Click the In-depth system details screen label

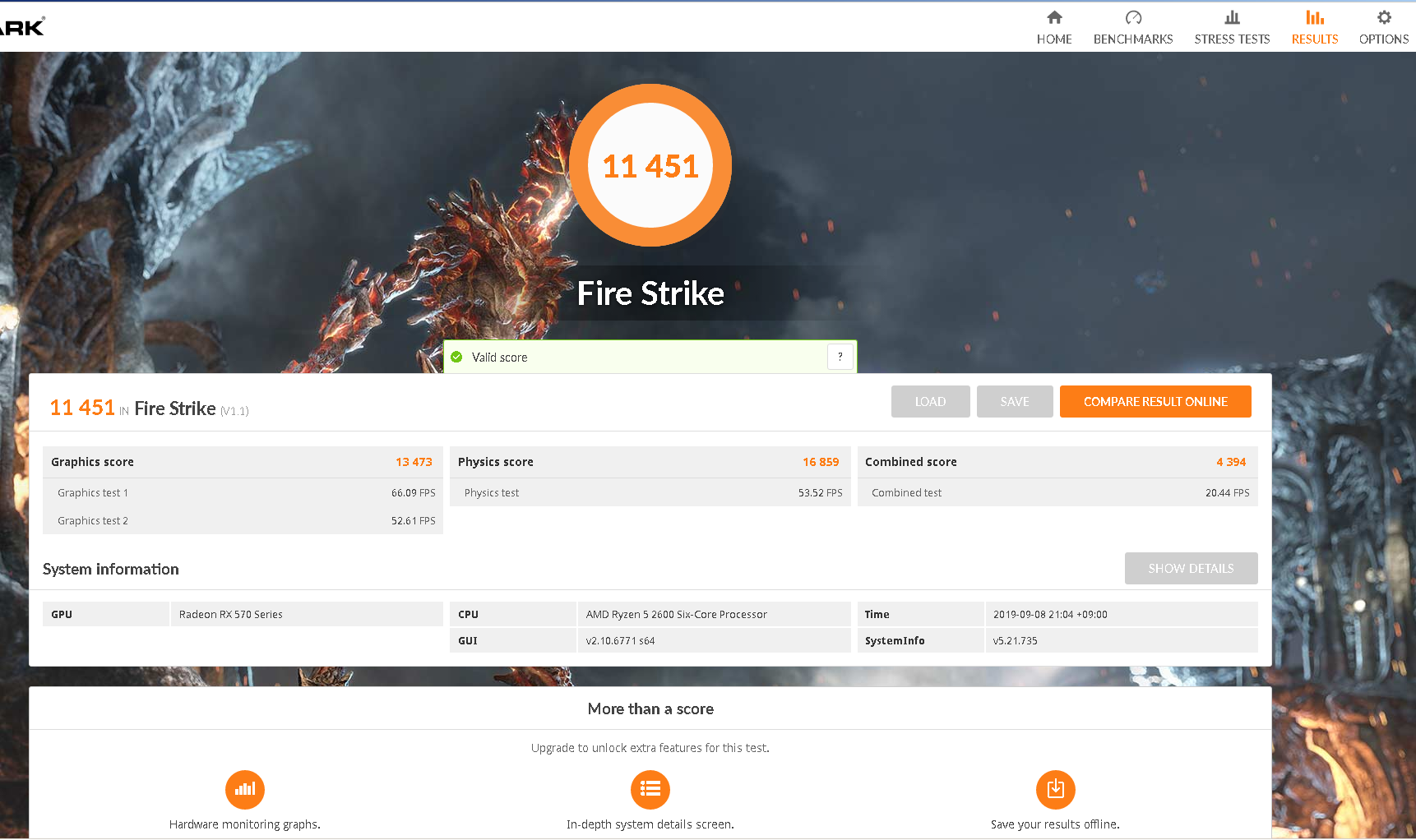coord(650,824)
